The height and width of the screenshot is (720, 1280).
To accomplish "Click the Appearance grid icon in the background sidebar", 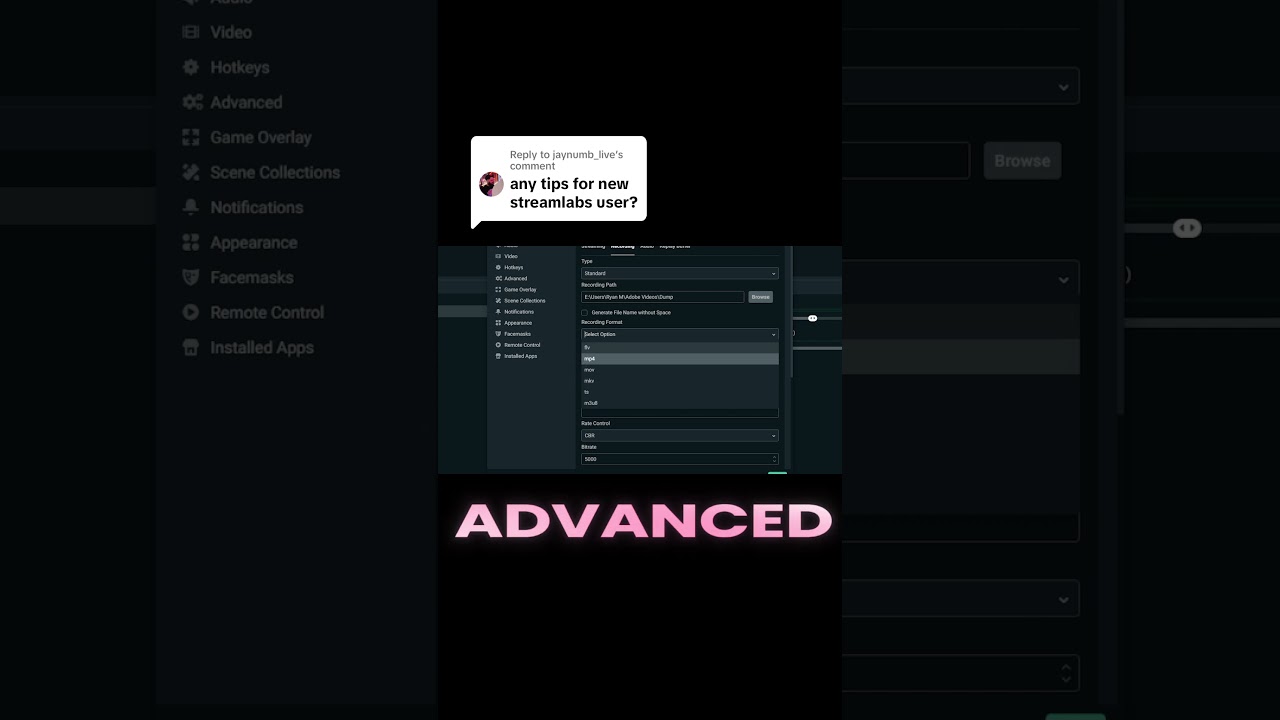I will 190,242.
